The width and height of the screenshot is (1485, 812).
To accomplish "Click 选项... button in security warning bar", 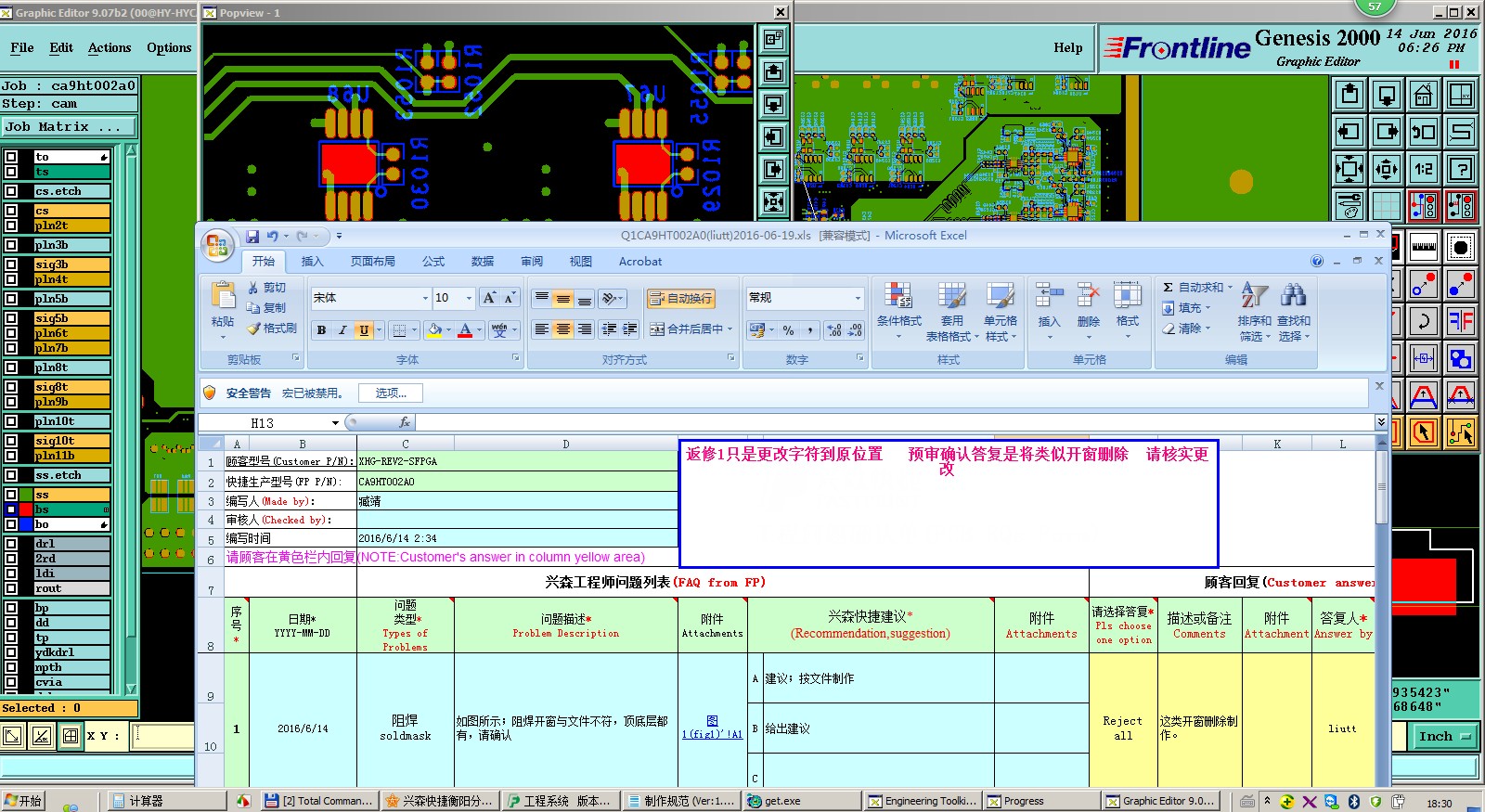I will pyautogui.click(x=391, y=393).
